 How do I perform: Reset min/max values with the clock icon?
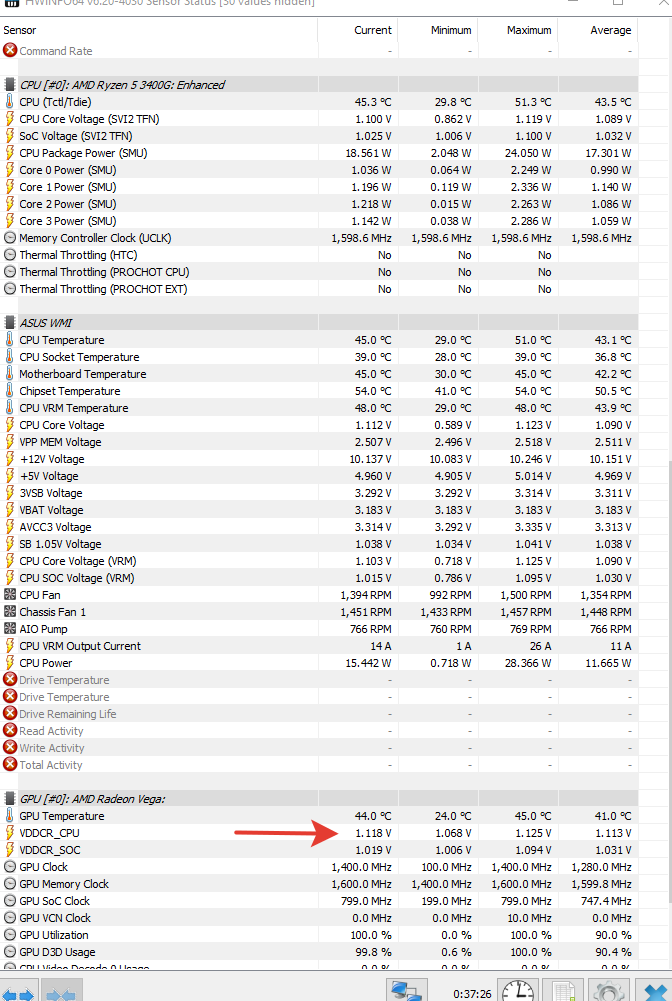pyautogui.click(x=518, y=991)
